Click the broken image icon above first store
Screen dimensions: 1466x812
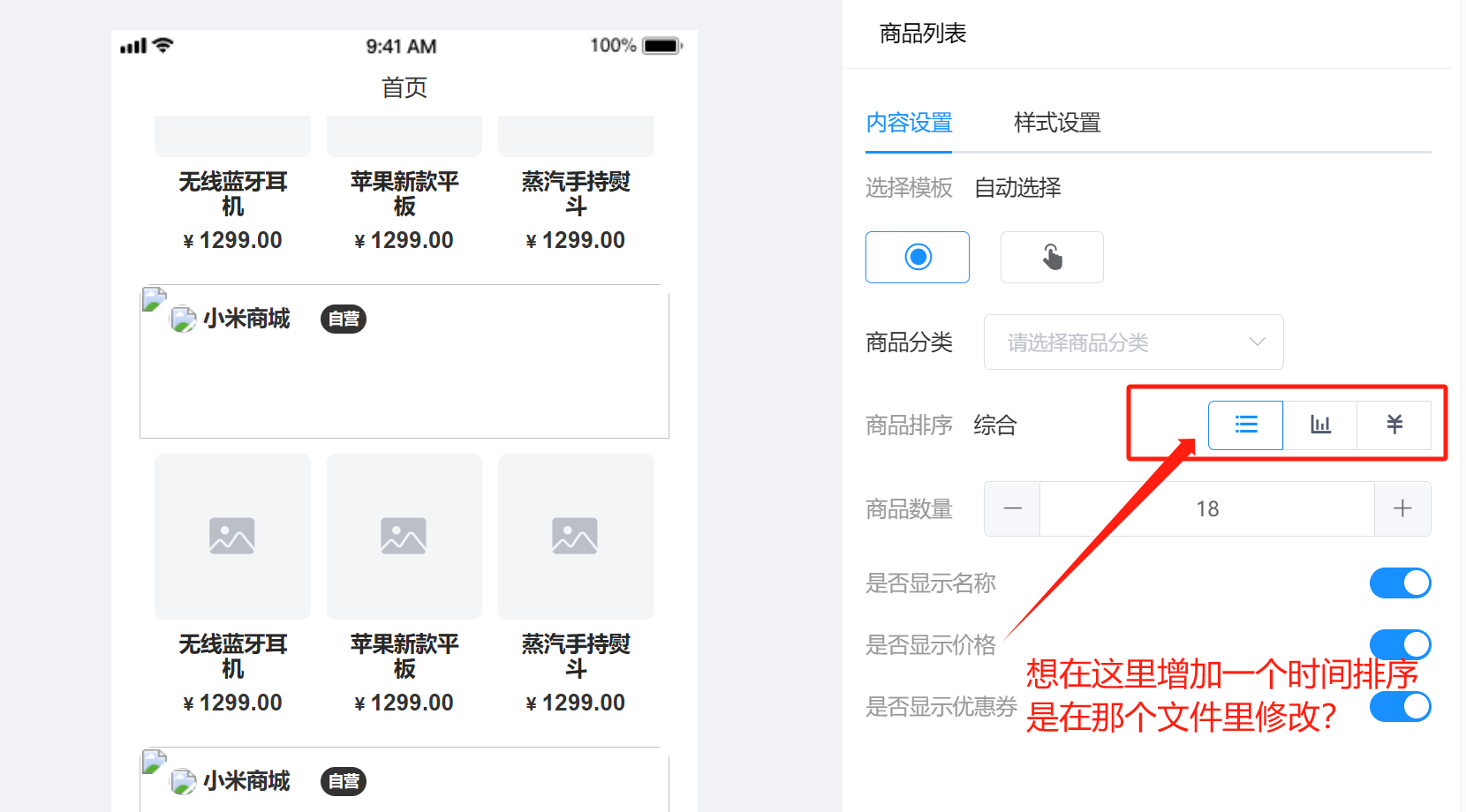point(154,299)
